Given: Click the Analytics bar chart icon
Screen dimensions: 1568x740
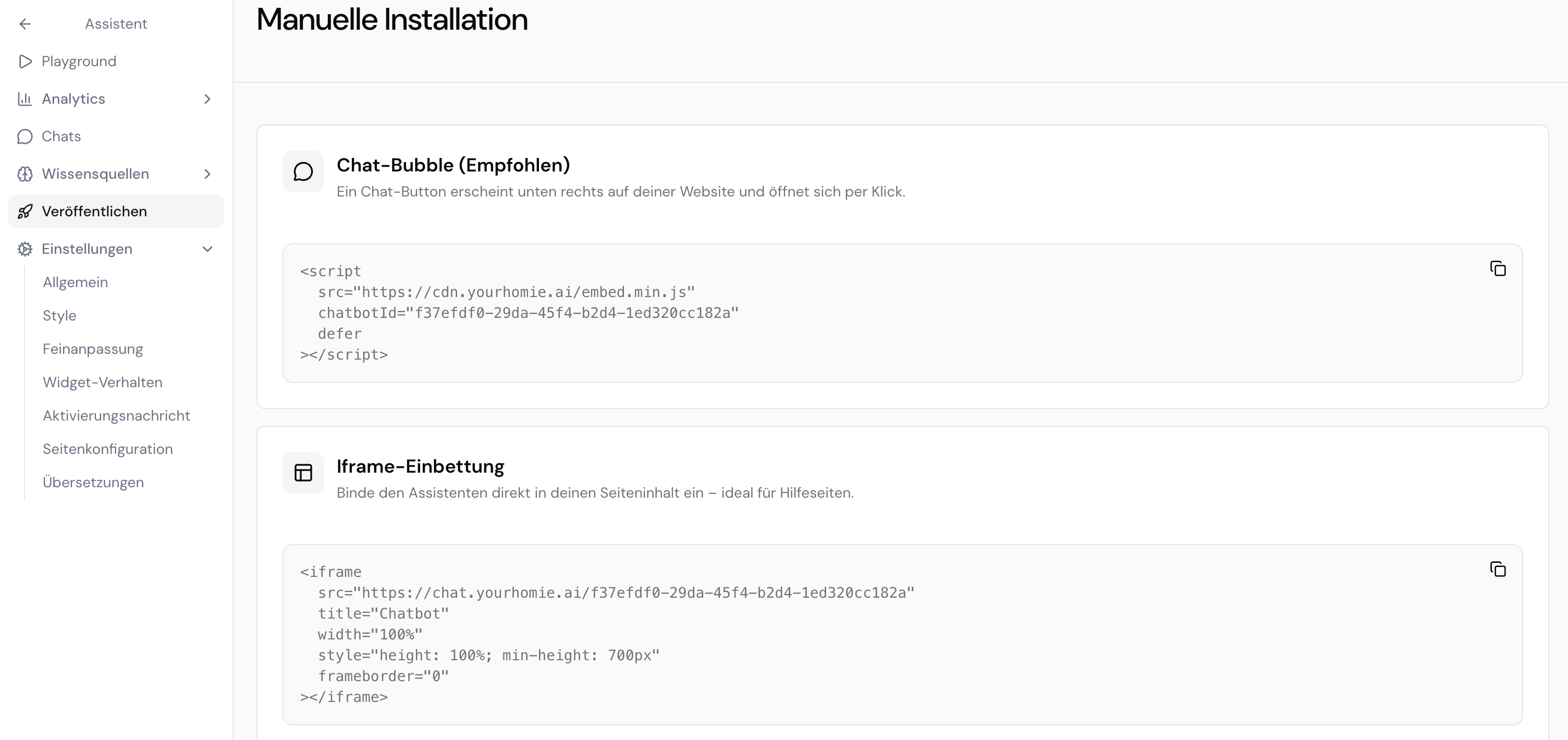Looking at the screenshot, I should tap(25, 99).
